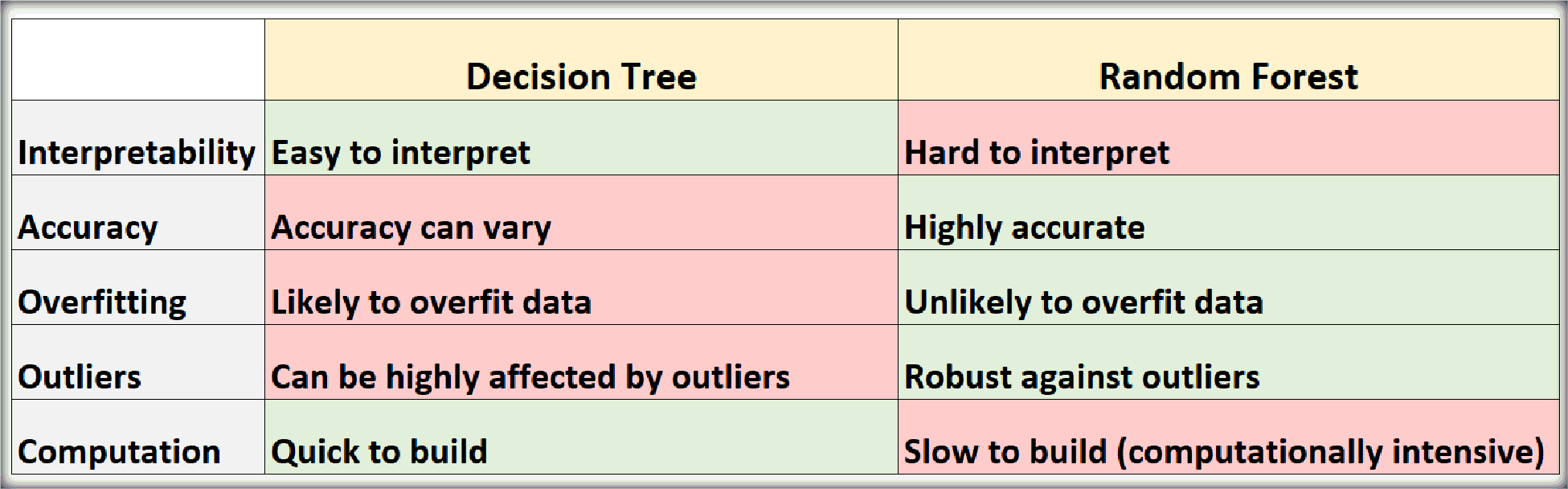Image resolution: width=1568 pixels, height=489 pixels.
Task: Click the empty top-left corner cell
Action: (x=138, y=60)
